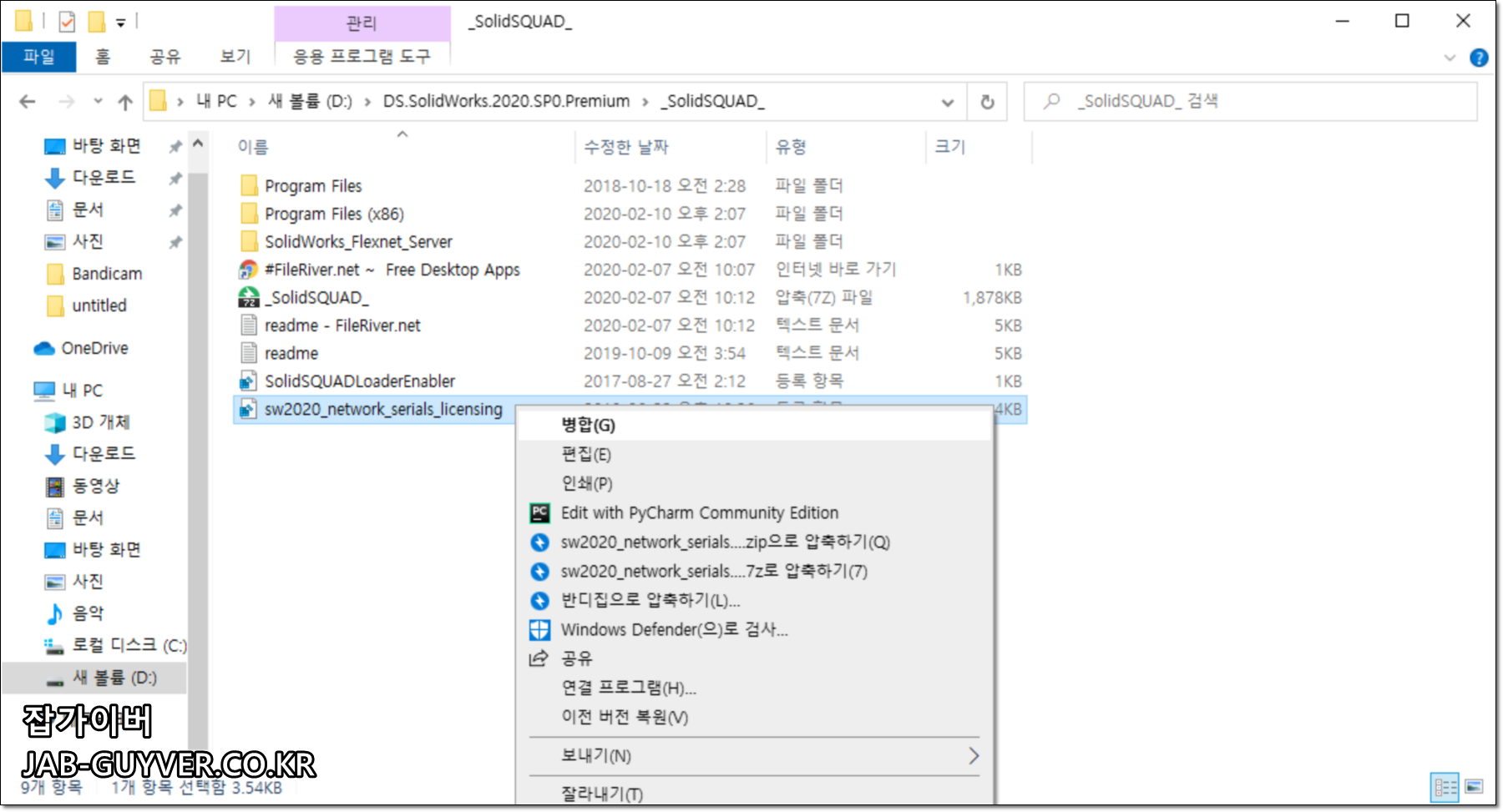Screen dimensions: 1503x812
Task: Click the Forward navigation arrow
Action: click(x=67, y=102)
